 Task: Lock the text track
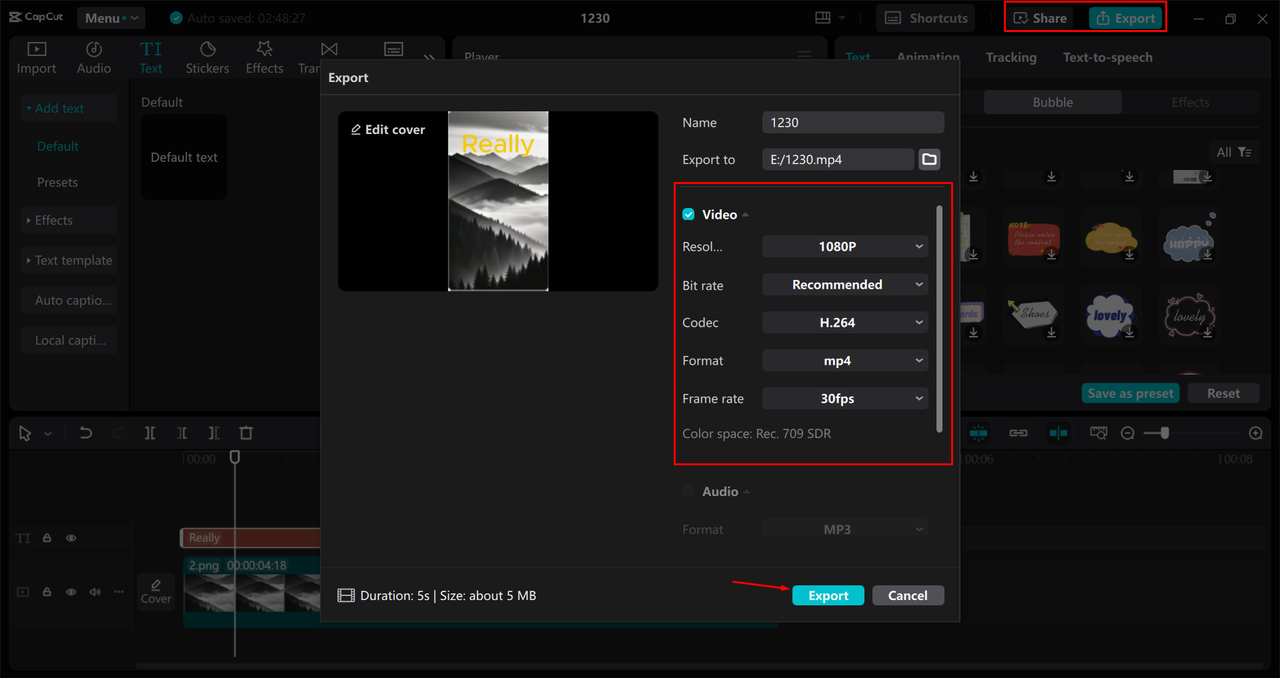(47, 538)
